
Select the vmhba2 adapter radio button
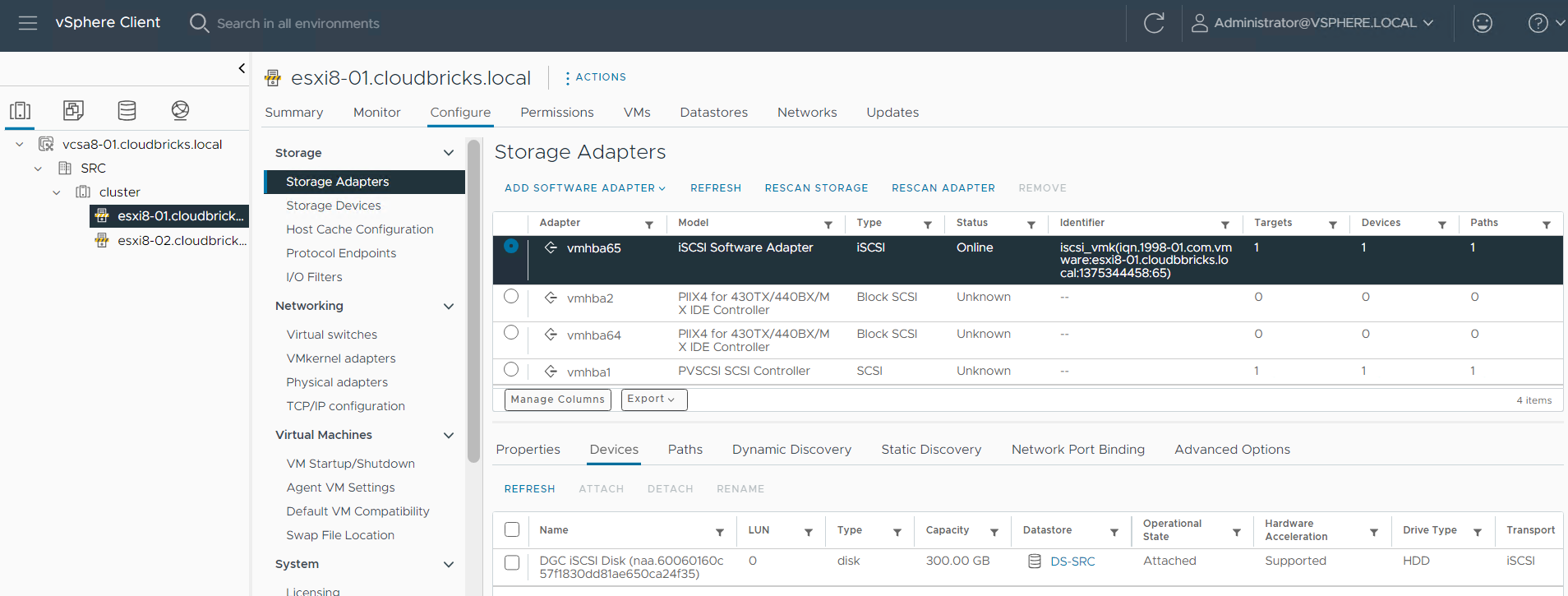click(511, 296)
